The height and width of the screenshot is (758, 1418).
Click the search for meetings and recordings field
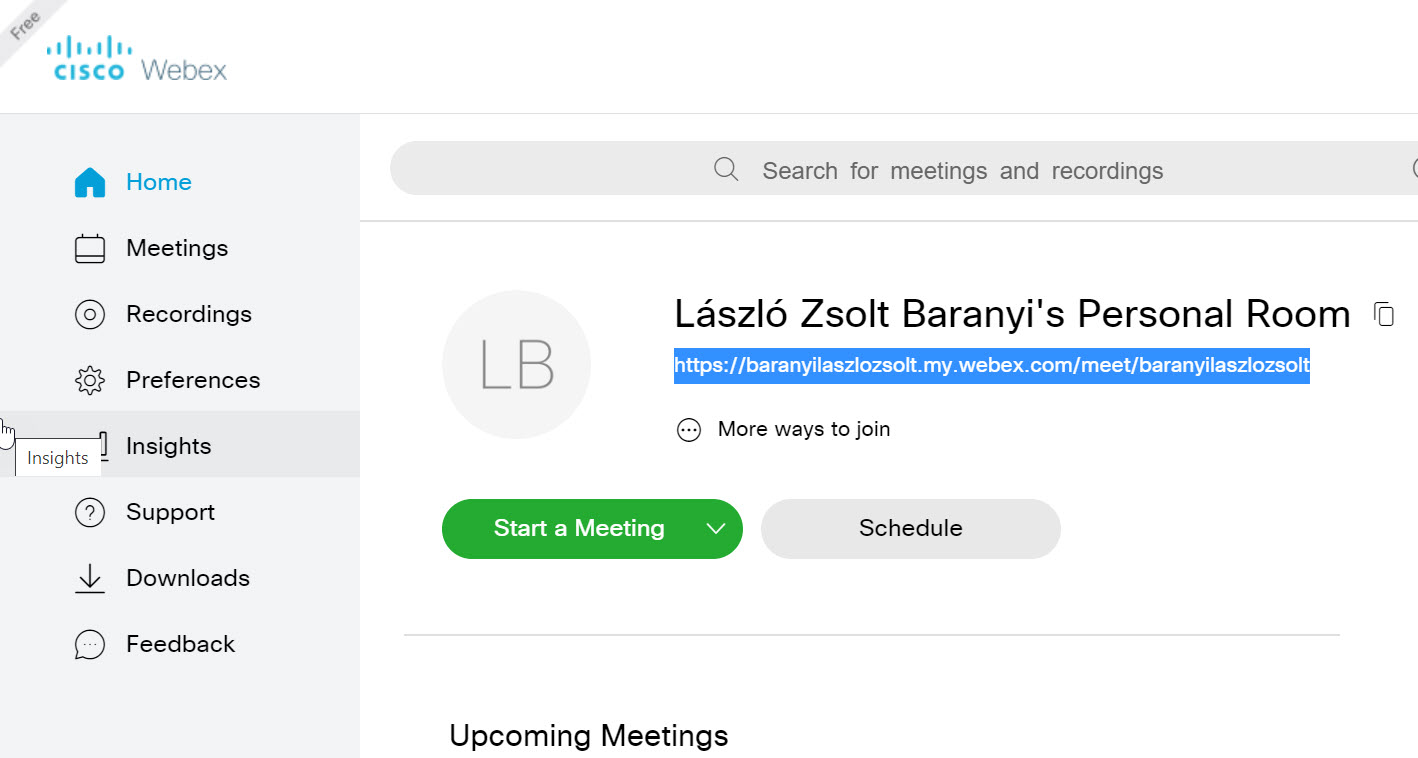(x=904, y=169)
